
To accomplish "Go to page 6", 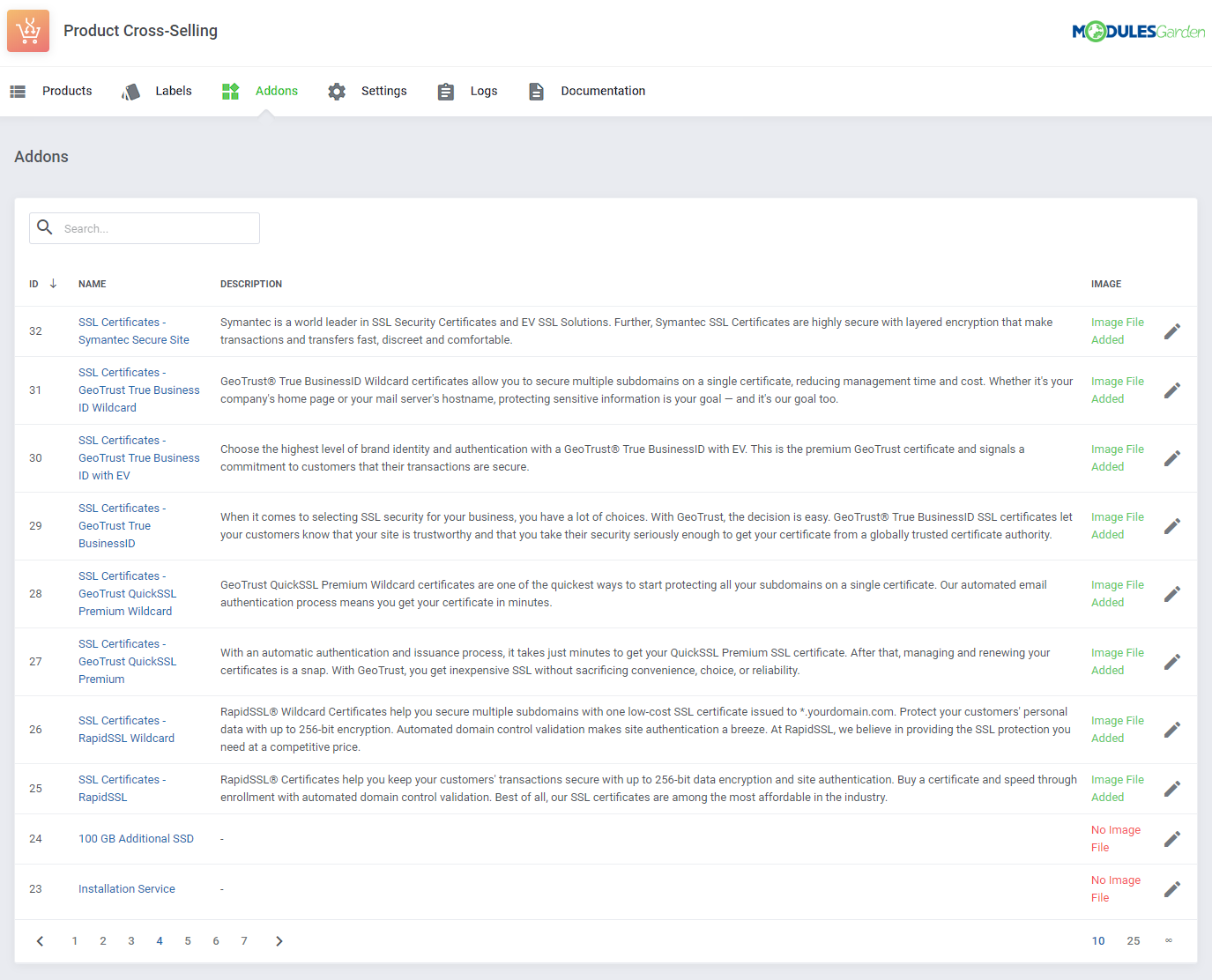I will [216, 941].
